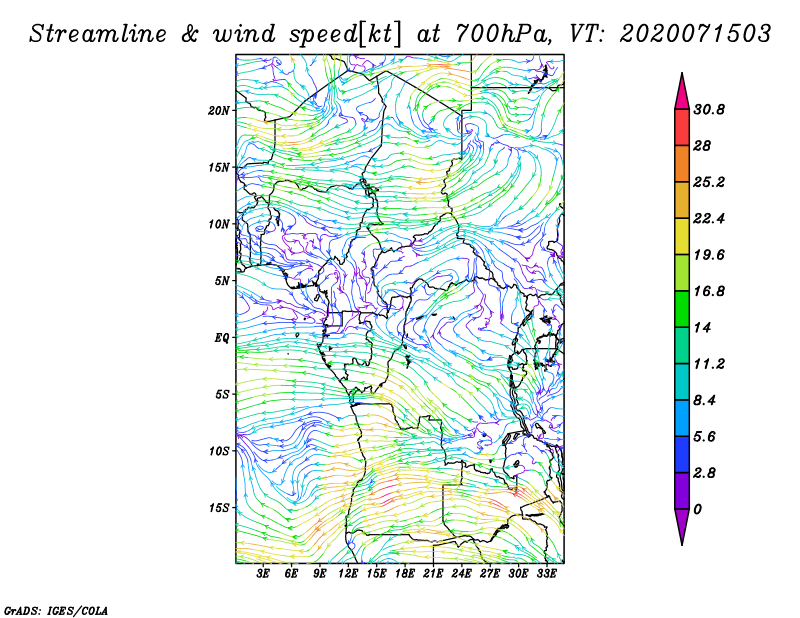Click the 15S latitude axis label

[219, 508]
